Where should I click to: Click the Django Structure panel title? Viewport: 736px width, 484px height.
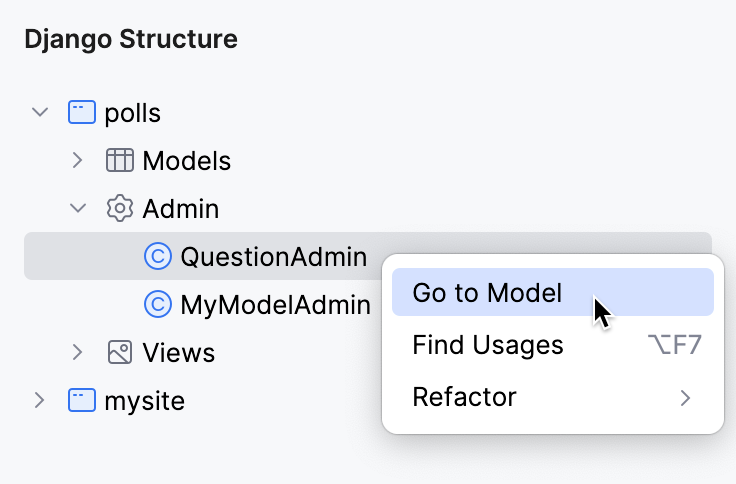(x=131, y=40)
